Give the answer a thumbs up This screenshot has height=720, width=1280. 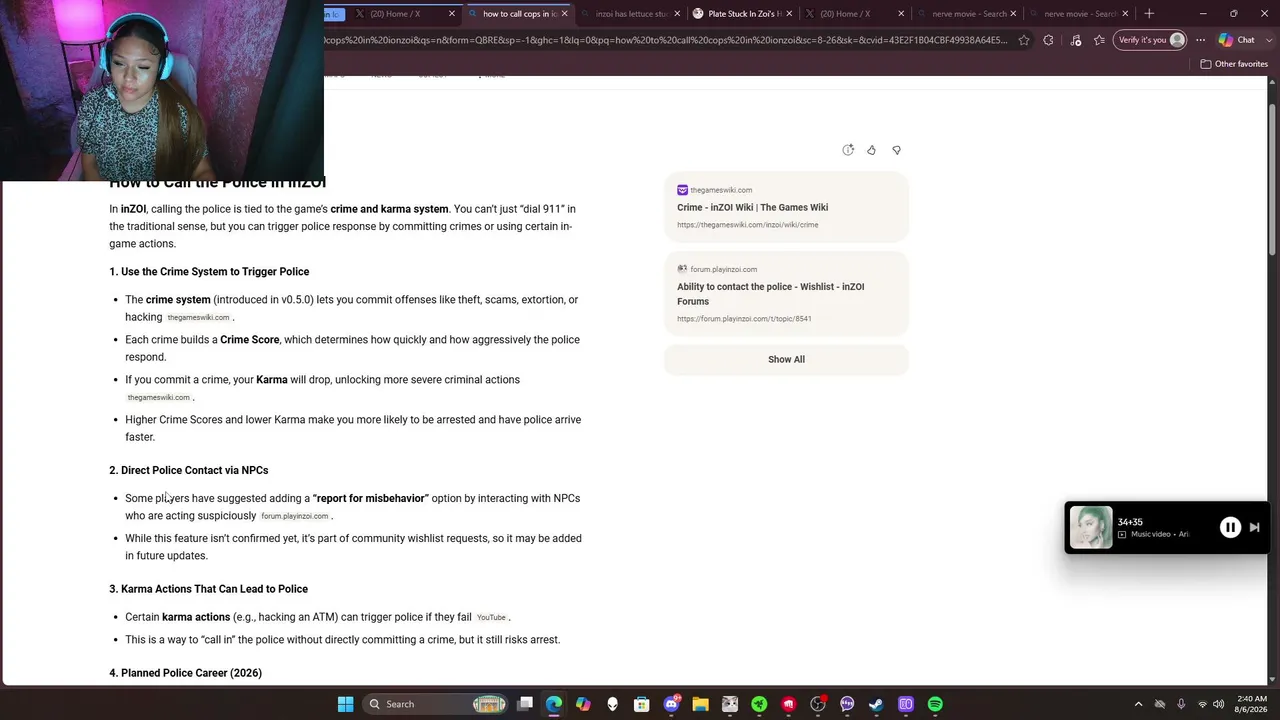point(871,150)
